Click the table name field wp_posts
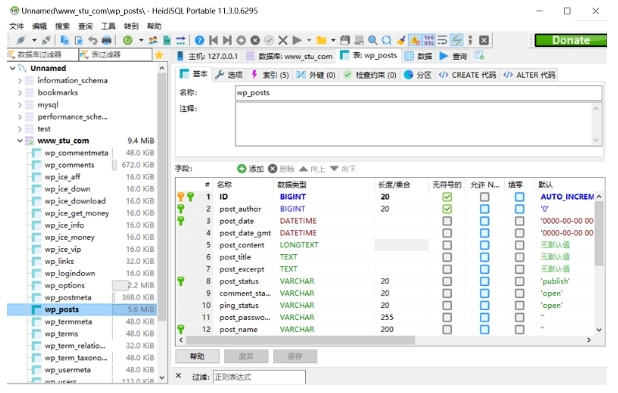This screenshot has height=393, width=618. (x=419, y=93)
